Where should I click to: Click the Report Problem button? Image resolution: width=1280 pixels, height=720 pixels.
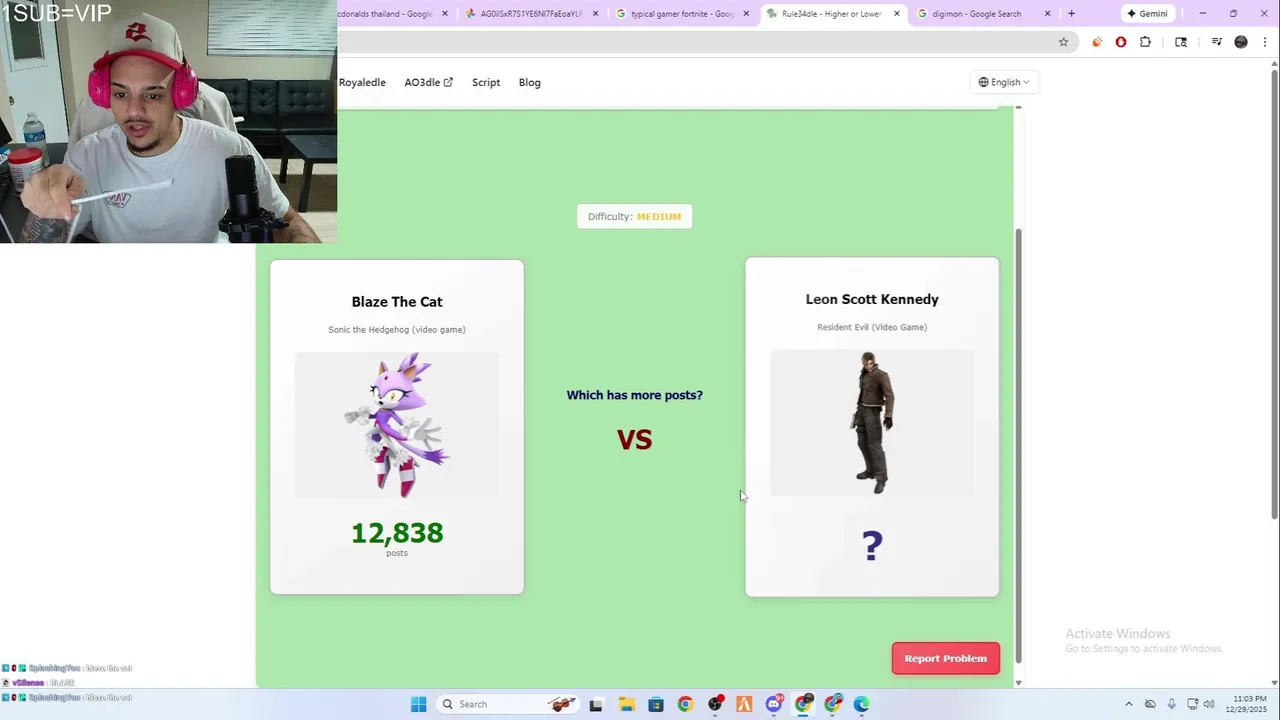[946, 658]
